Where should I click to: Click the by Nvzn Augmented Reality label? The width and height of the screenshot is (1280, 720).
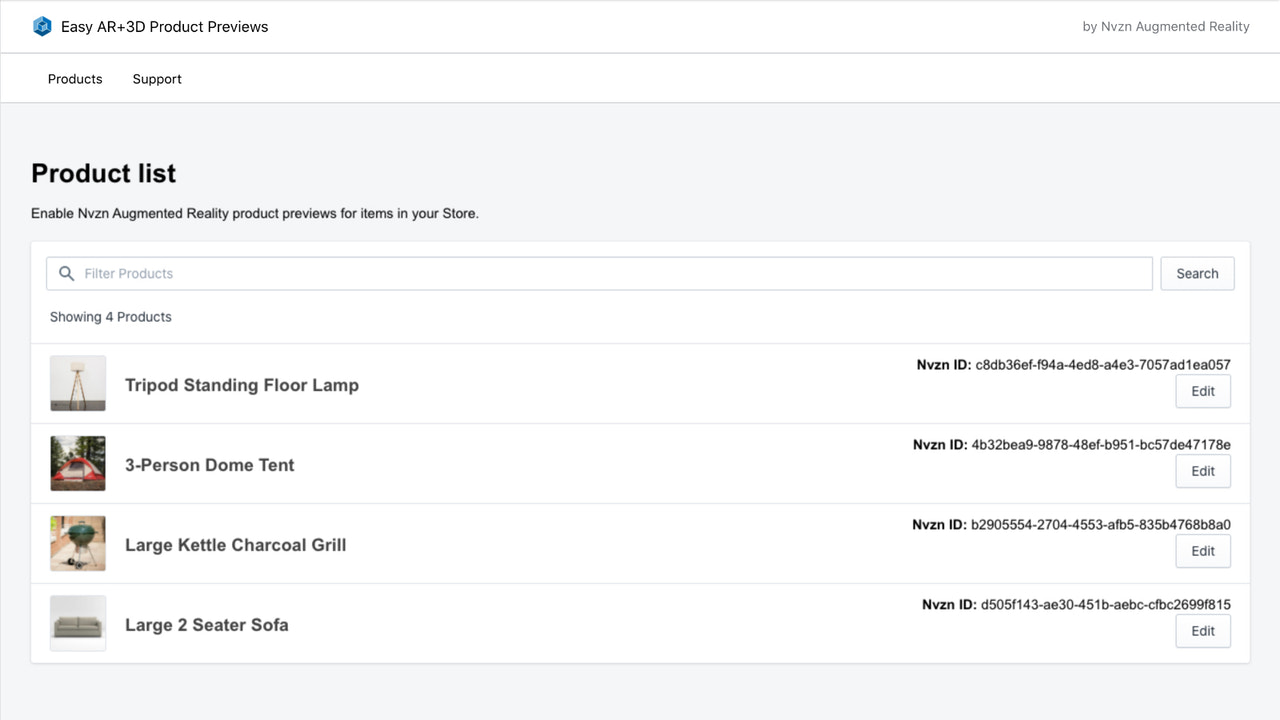(1165, 26)
